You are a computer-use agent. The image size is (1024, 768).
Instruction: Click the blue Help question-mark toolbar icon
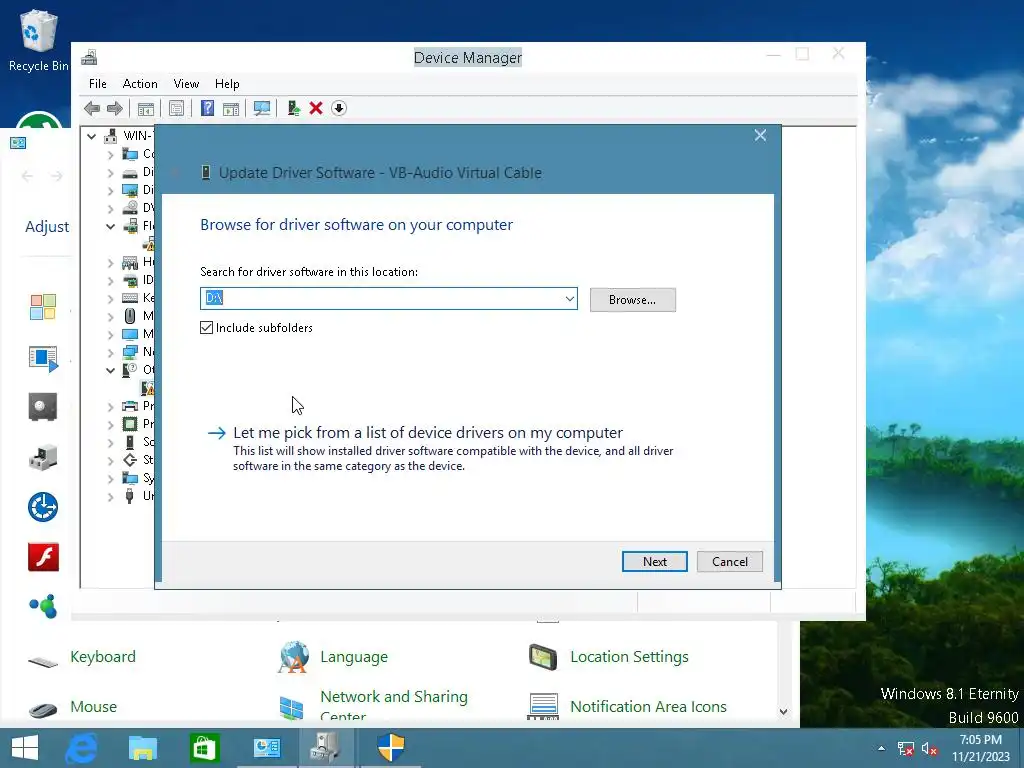coord(207,108)
